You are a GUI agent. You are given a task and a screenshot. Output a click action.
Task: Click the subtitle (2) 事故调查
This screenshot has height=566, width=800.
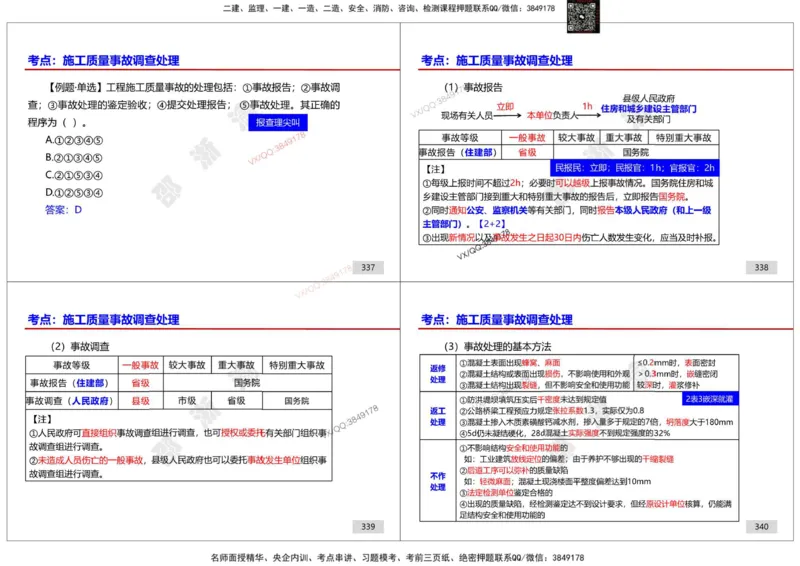click(80, 347)
